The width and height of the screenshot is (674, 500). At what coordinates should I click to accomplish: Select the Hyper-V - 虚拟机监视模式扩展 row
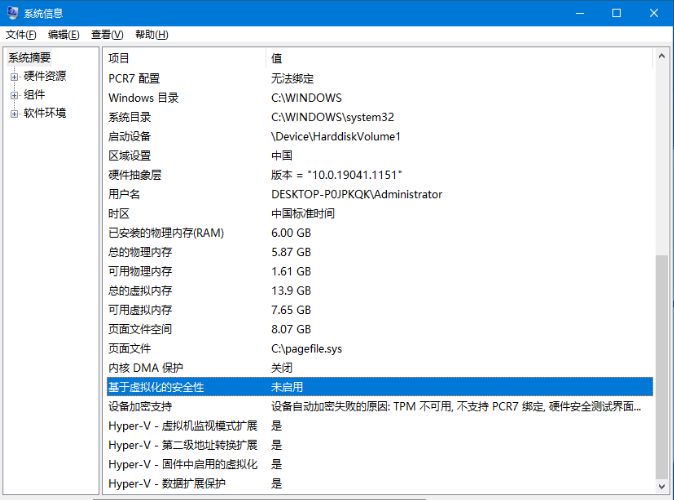point(380,426)
